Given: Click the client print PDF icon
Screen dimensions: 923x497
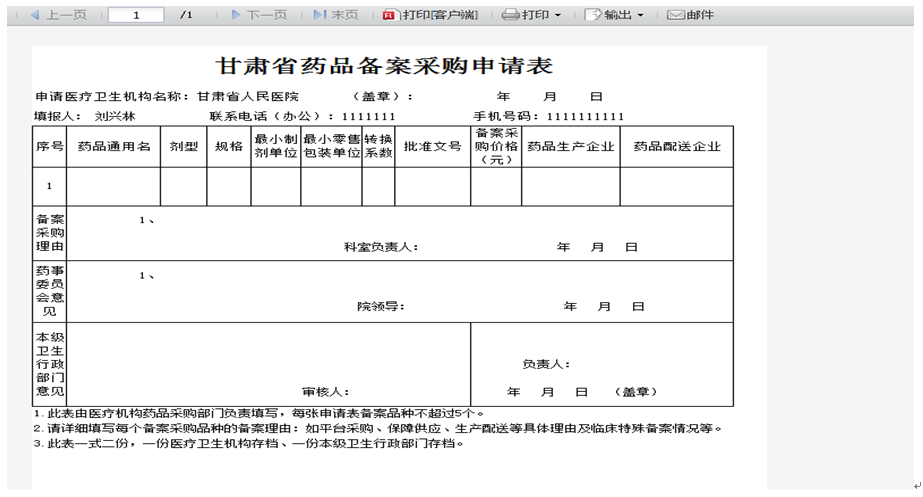Looking at the screenshot, I should (389, 15).
